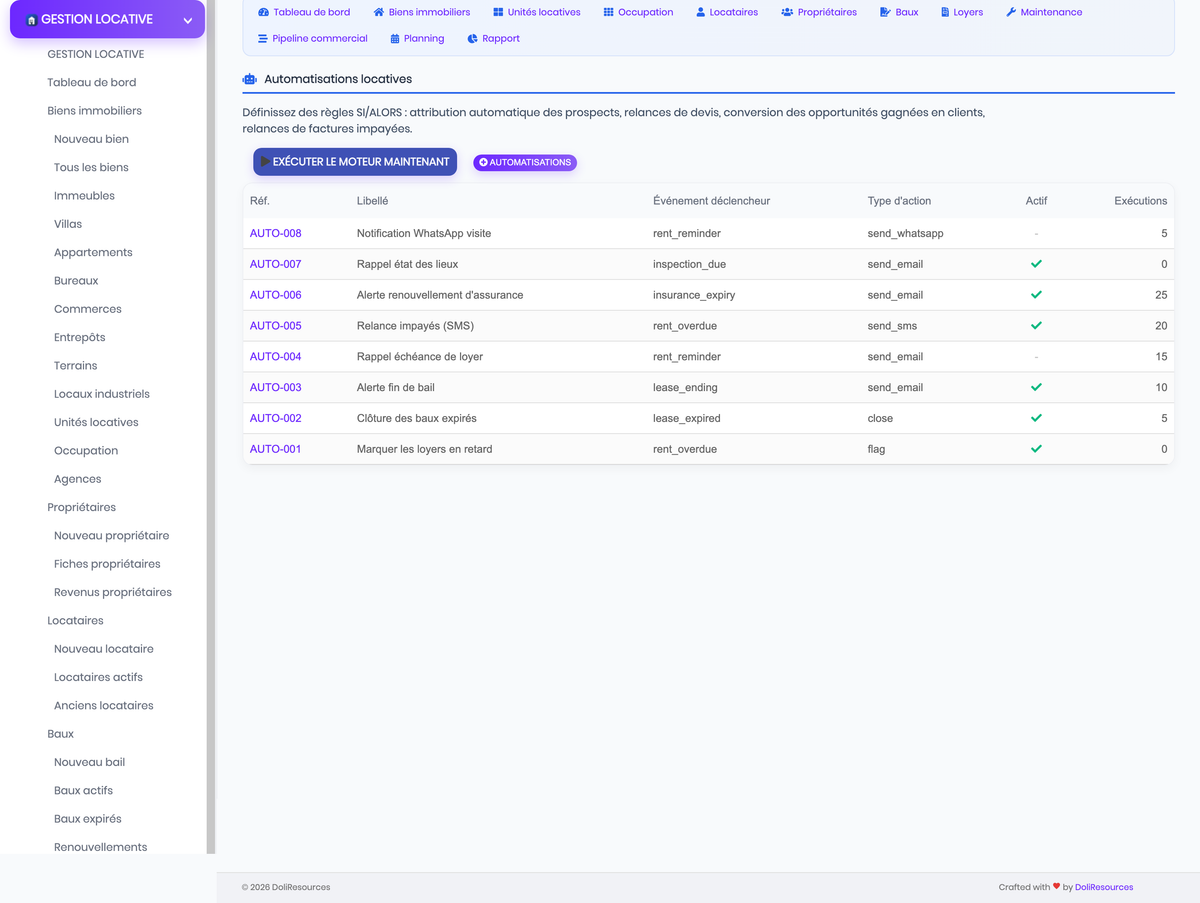Open the Planning top tab
The width and height of the screenshot is (1200, 903).
(417, 38)
